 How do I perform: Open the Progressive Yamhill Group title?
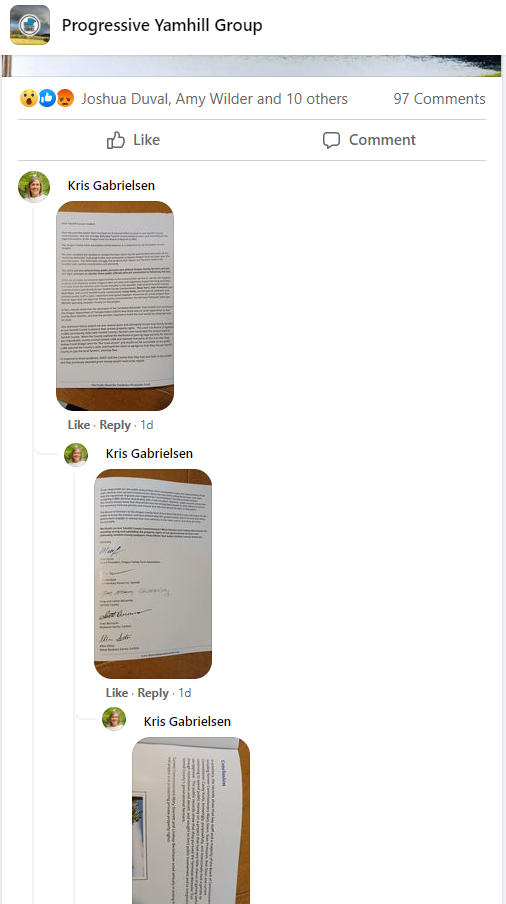162,25
